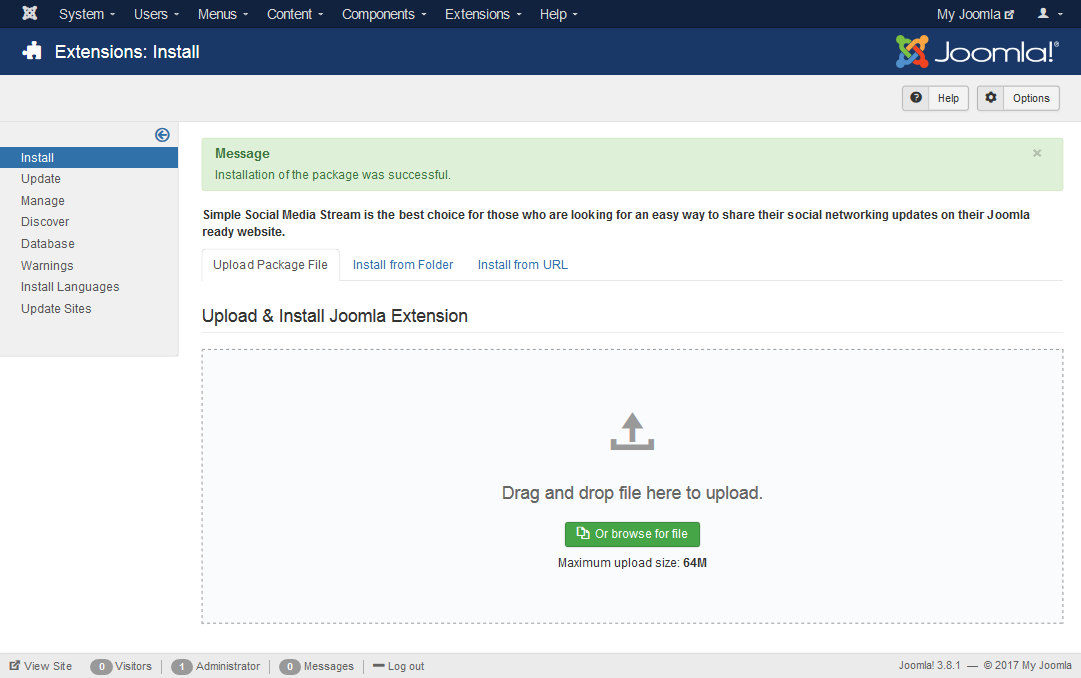Click the gear Options icon
The height and width of the screenshot is (678, 1081).
click(x=991, y=98)
